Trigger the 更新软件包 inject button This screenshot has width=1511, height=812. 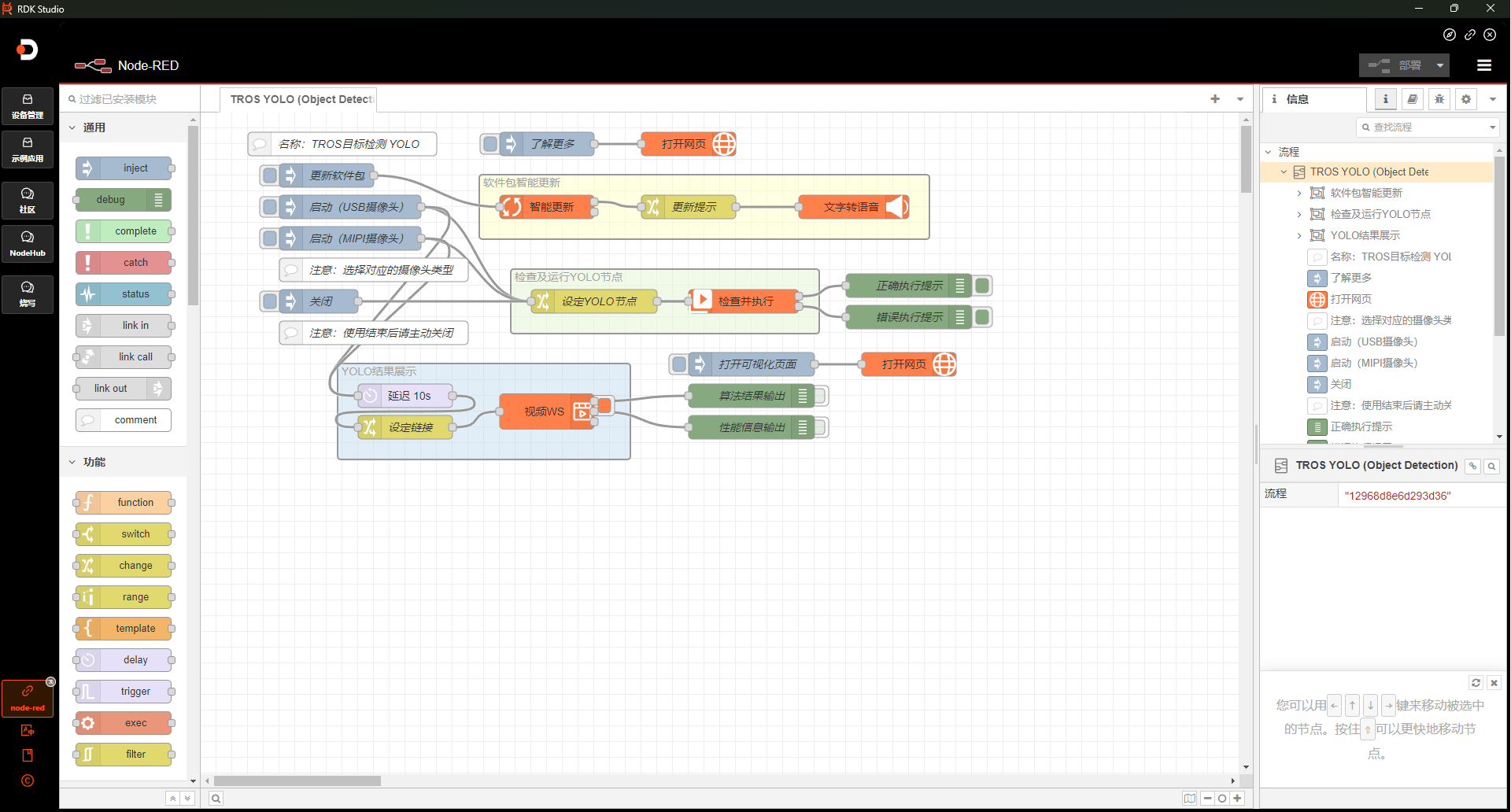(270, 175)
